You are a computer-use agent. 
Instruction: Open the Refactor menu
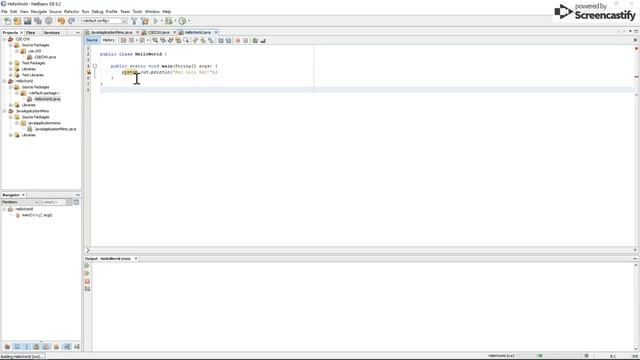71,11
